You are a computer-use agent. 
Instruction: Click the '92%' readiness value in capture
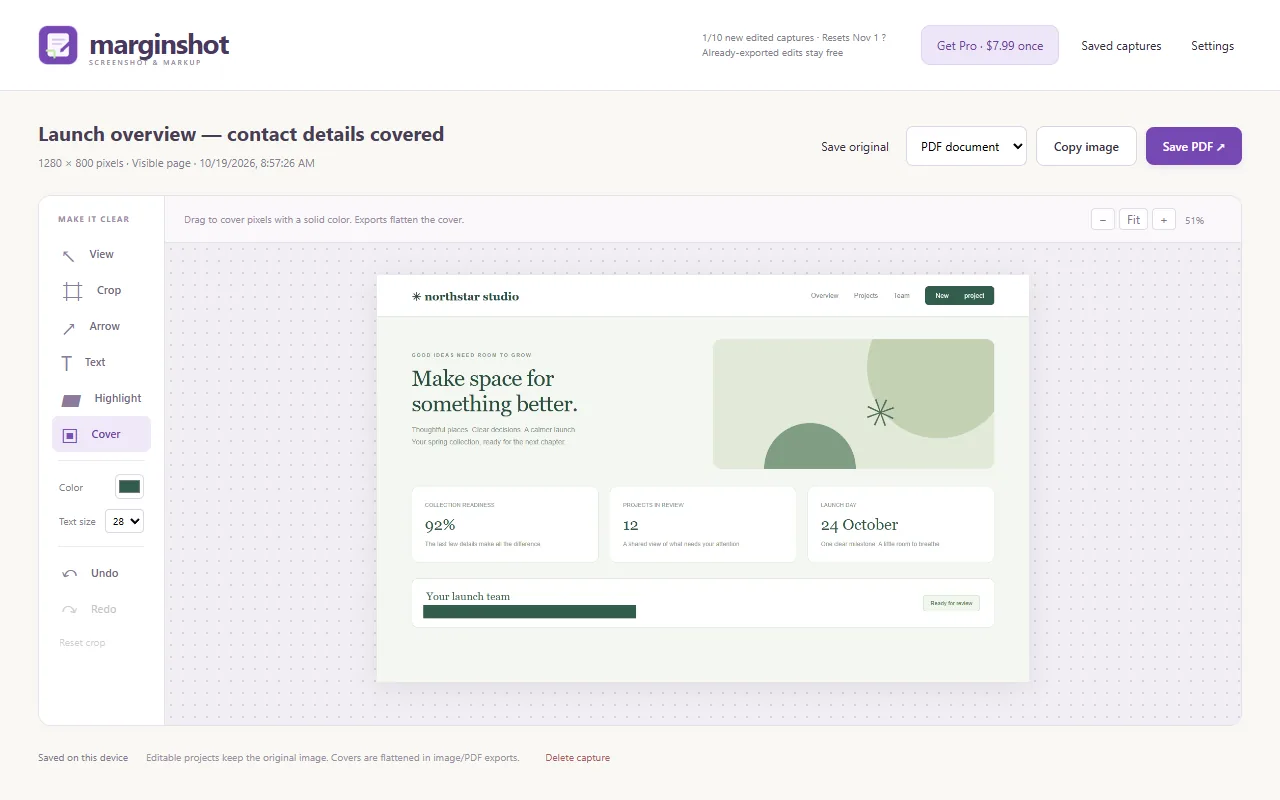pos(440,525)
